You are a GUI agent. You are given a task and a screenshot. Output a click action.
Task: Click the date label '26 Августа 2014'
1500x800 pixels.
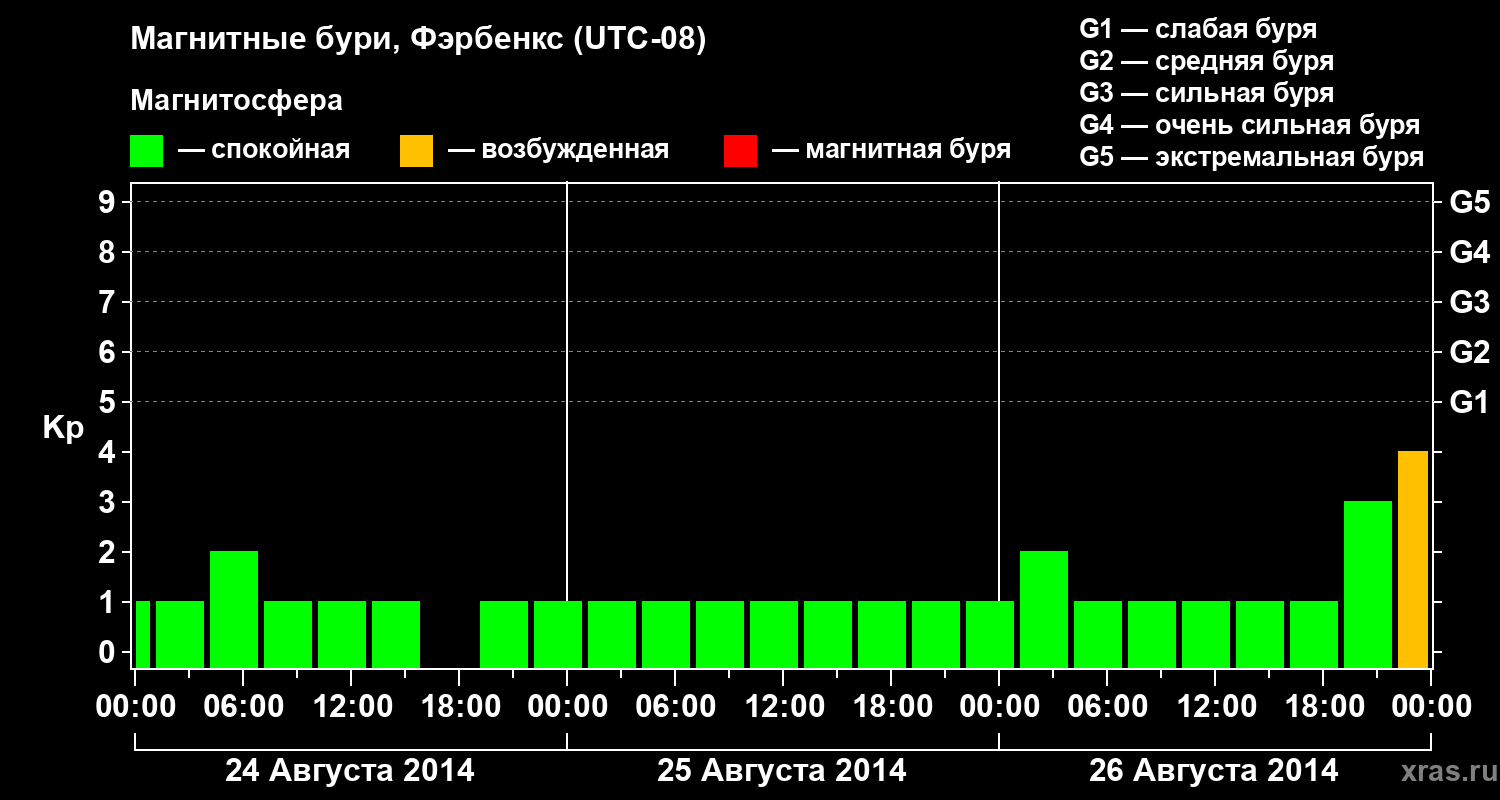tap(1214, 771)
